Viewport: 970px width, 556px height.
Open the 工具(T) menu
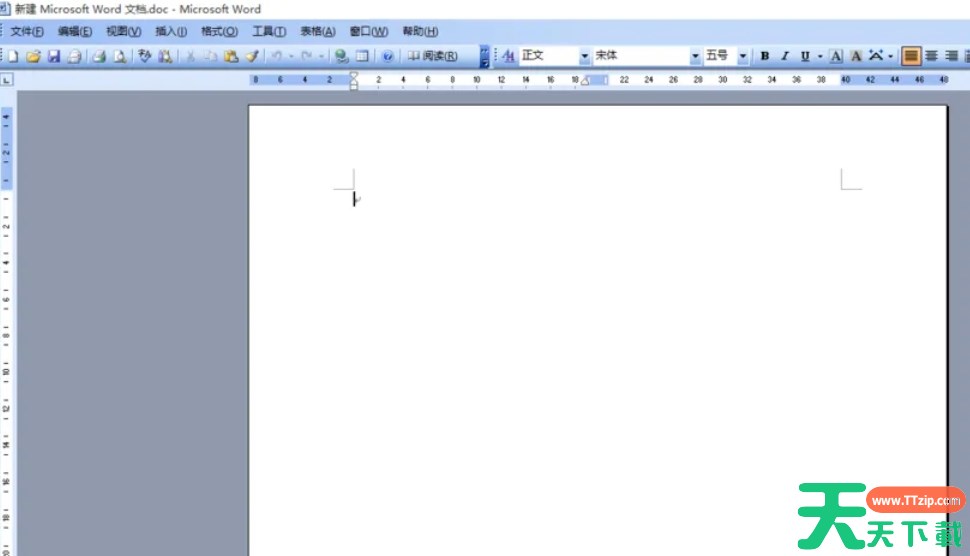coord(269,32)
